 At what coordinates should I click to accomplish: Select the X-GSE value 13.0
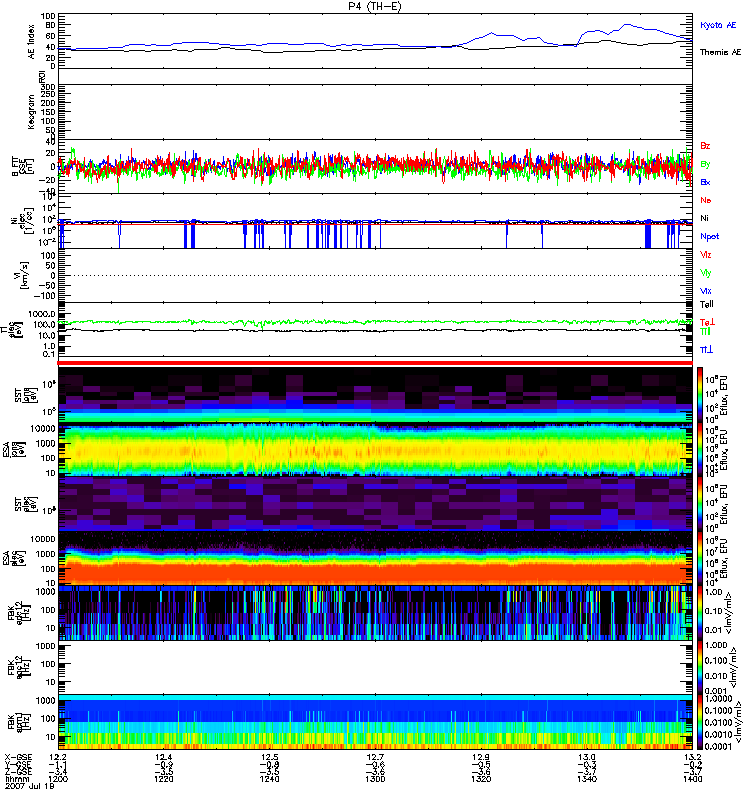(587, 757)
